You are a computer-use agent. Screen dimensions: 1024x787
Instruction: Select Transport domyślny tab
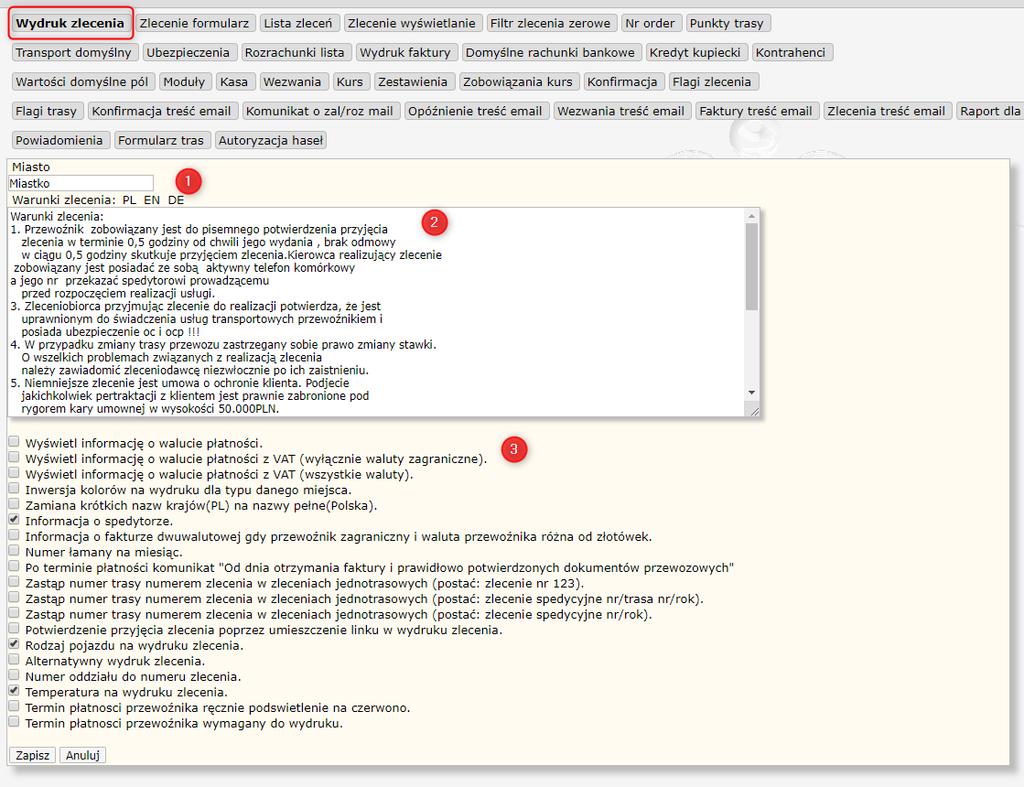73,52
